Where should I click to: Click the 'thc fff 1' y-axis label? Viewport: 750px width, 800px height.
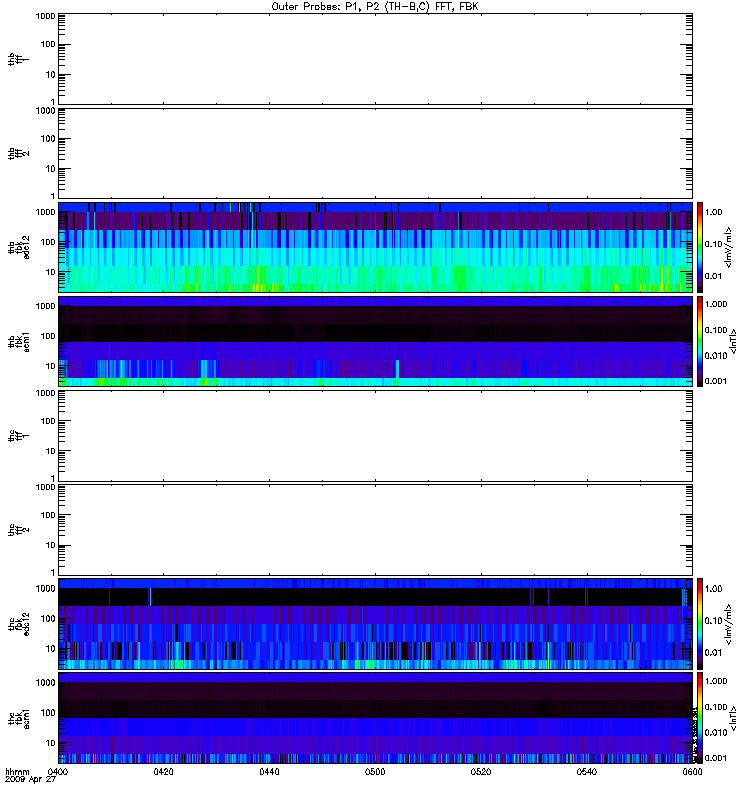click(x=18, y=436)
